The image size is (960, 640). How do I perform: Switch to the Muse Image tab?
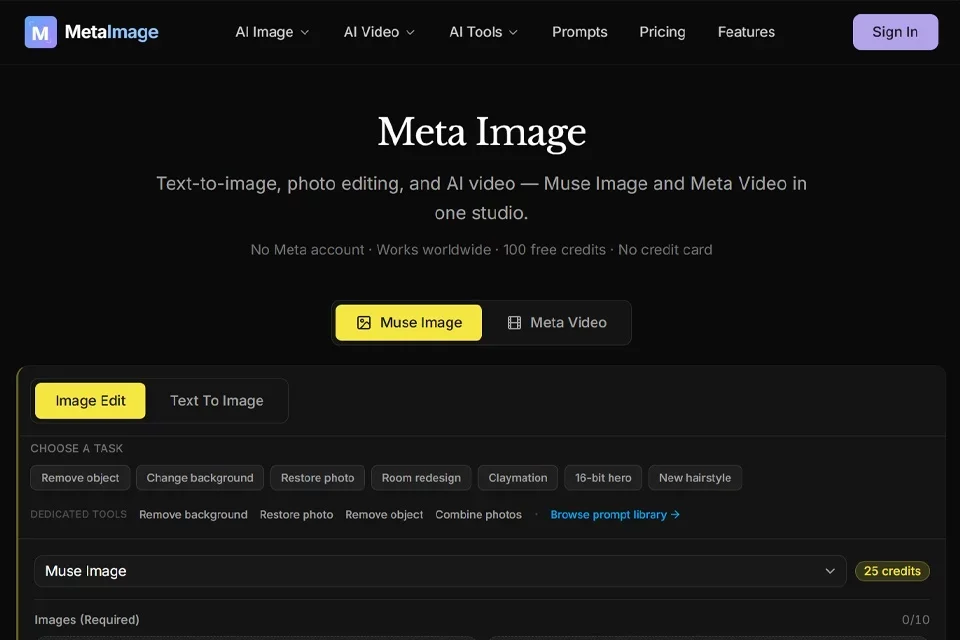(408, 323)
